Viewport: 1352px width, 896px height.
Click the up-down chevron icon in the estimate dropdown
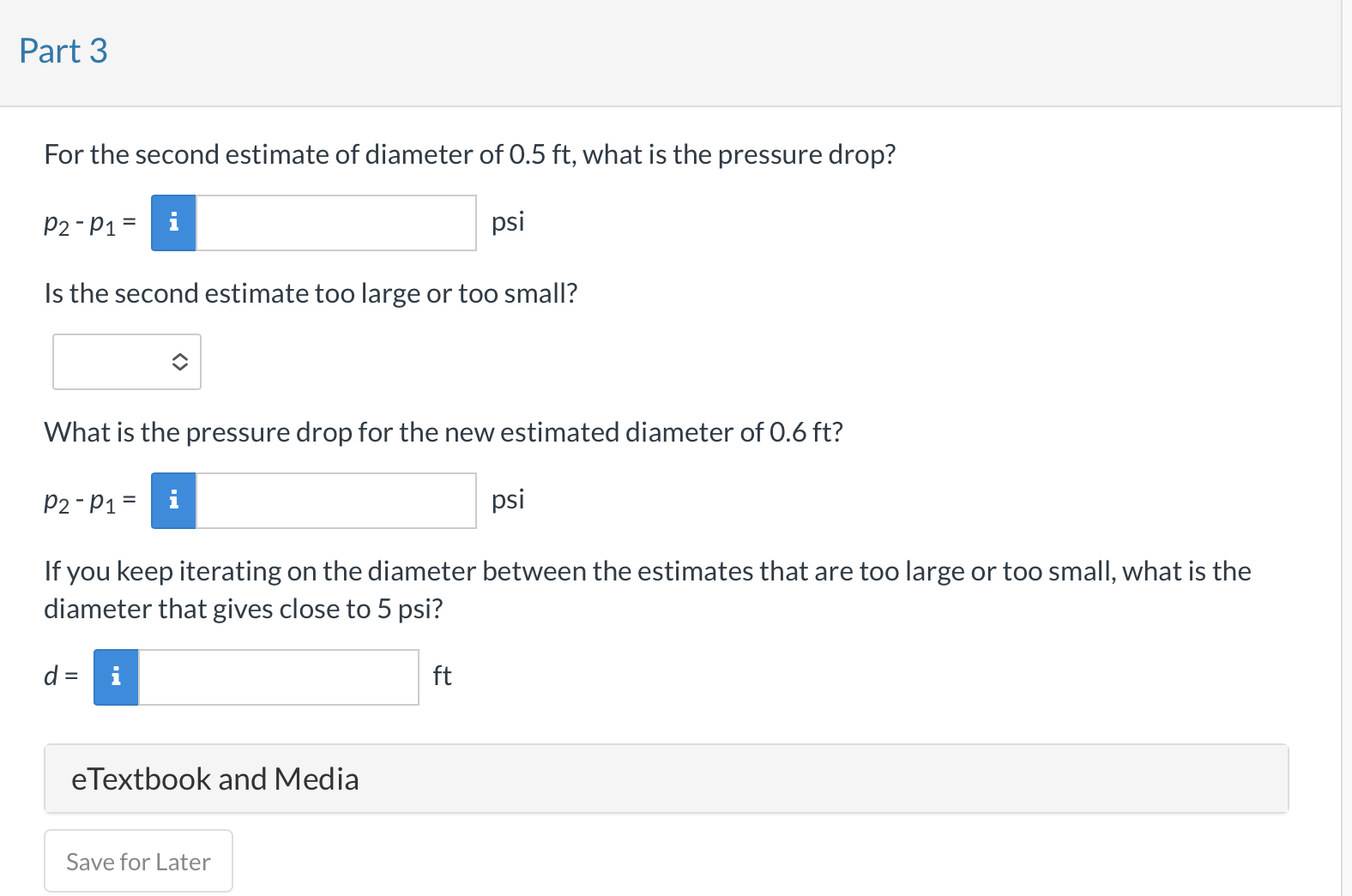(179, 361)
